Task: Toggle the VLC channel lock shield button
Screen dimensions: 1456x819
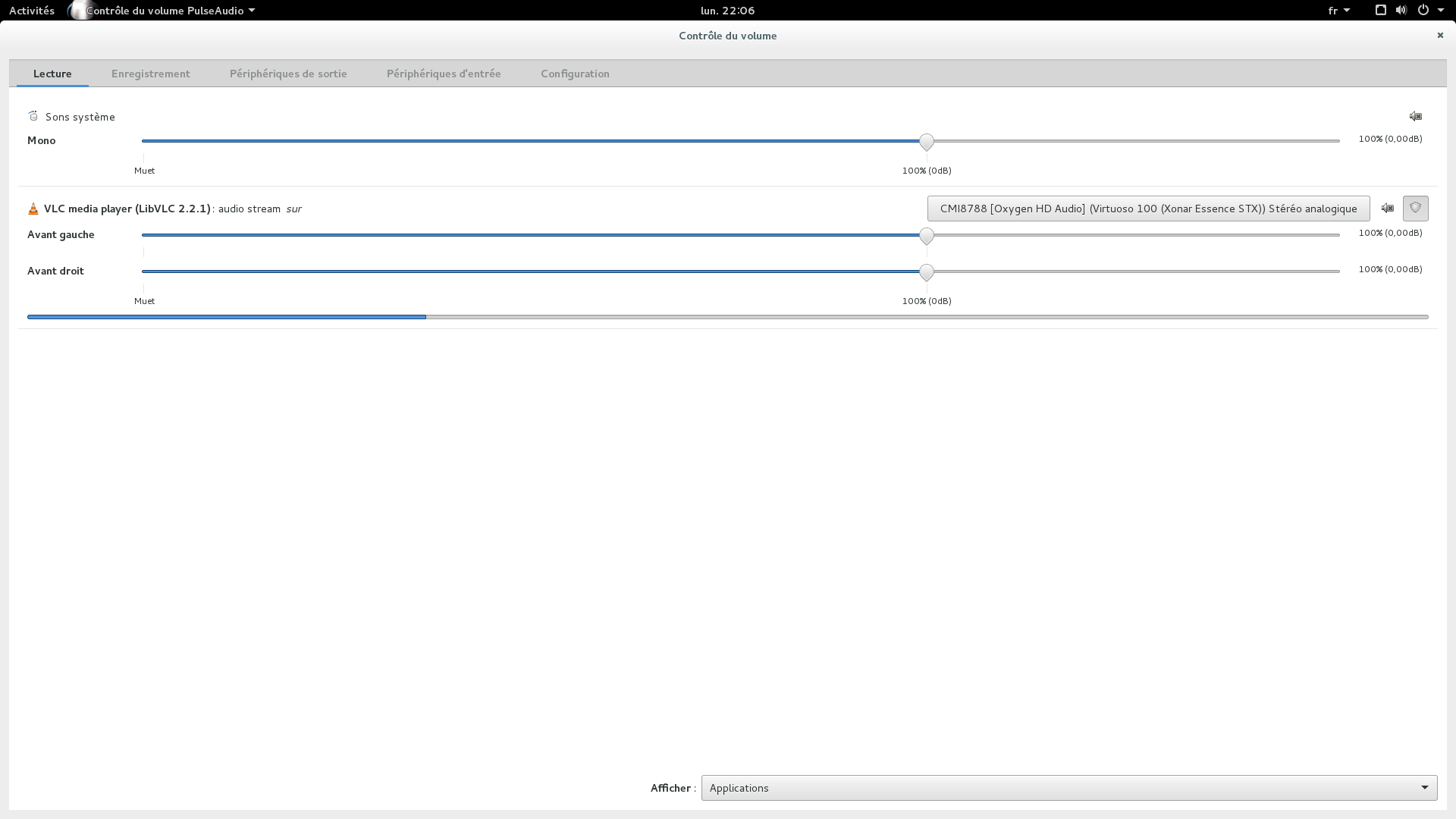Action: pos(1415,208)
